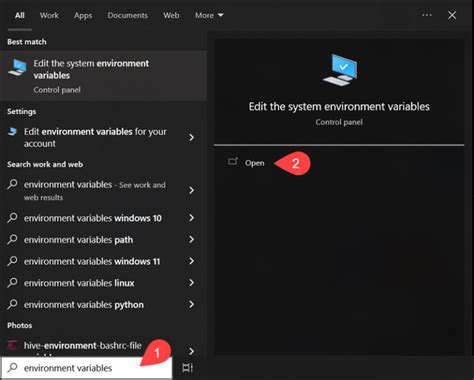
Task: Click search icon beside environment variables python
Action: pyautogui.click(x=12, y=304)
